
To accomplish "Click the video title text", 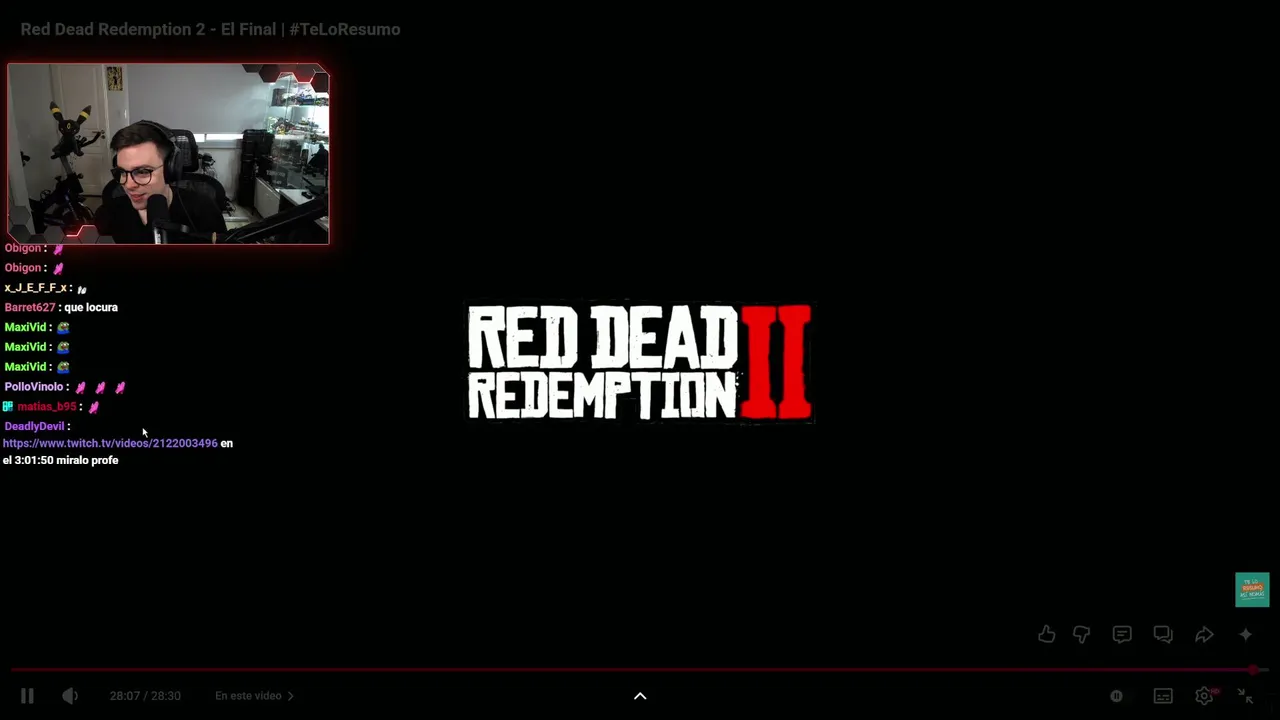I will tap(210, 29).
